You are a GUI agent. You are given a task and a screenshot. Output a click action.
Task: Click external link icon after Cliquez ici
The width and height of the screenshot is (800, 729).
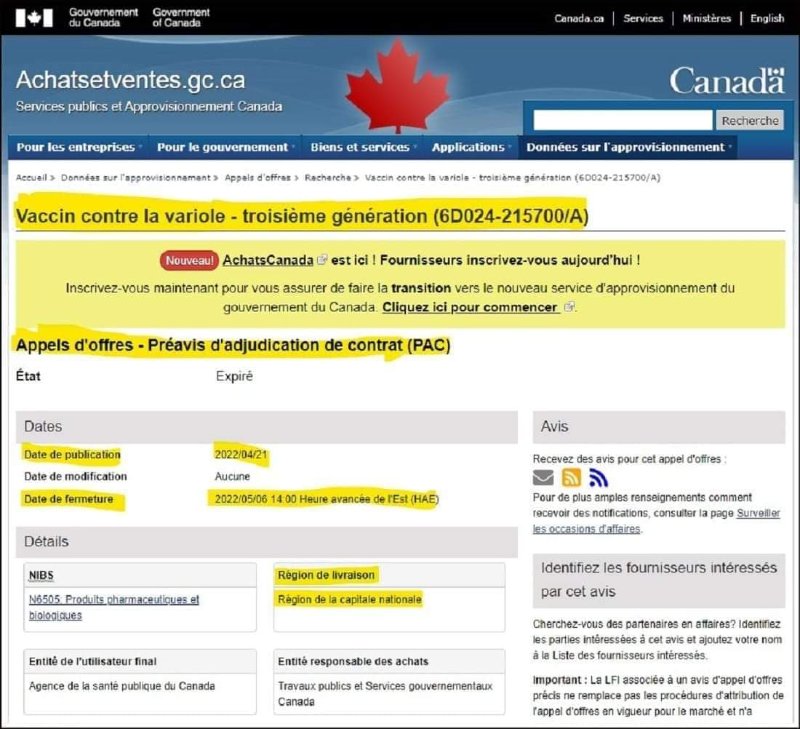coord(569,307)
